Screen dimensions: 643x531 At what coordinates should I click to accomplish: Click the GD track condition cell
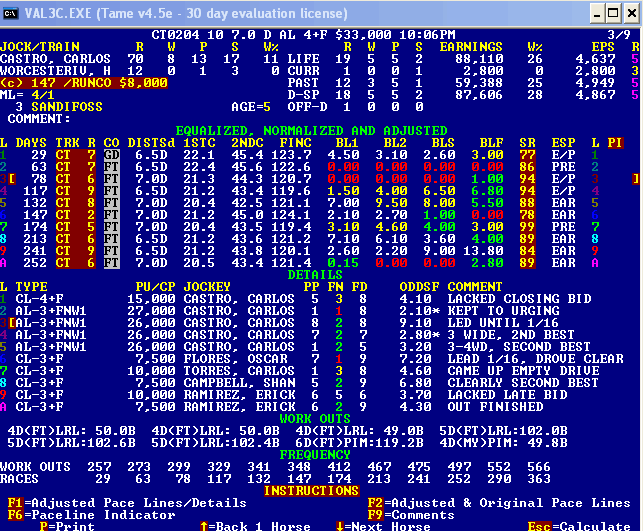click(x=111, y=155)
